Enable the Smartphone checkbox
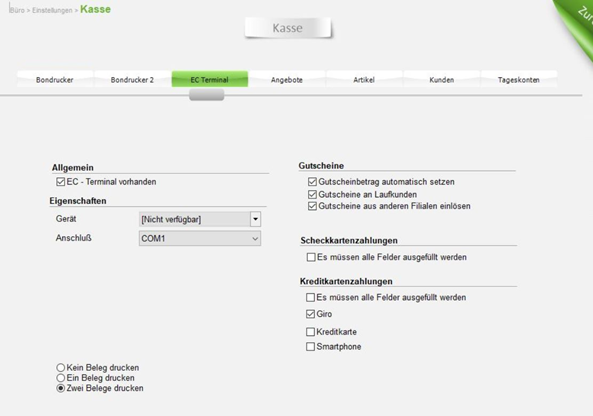Image resolution: width=593 pixels, height=416 pixels. coord(310,346)
